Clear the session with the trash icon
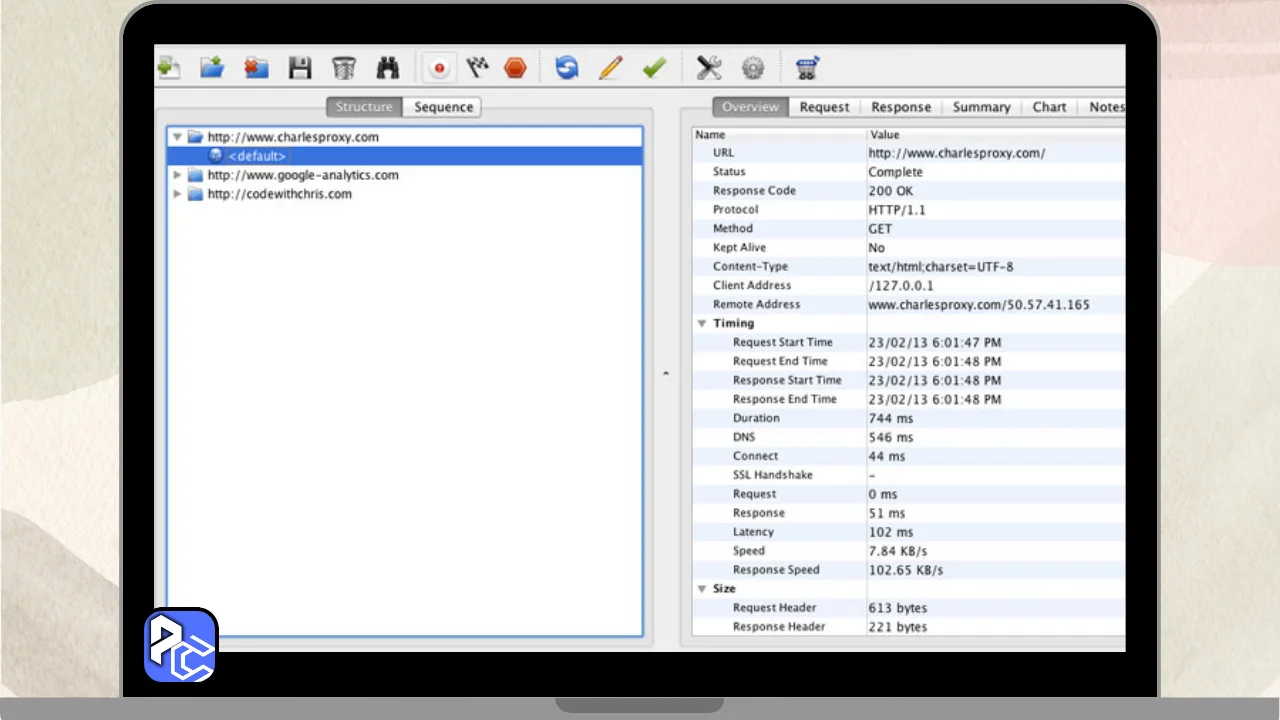This screenshot has height=720, width=1280. coord(343,68)
